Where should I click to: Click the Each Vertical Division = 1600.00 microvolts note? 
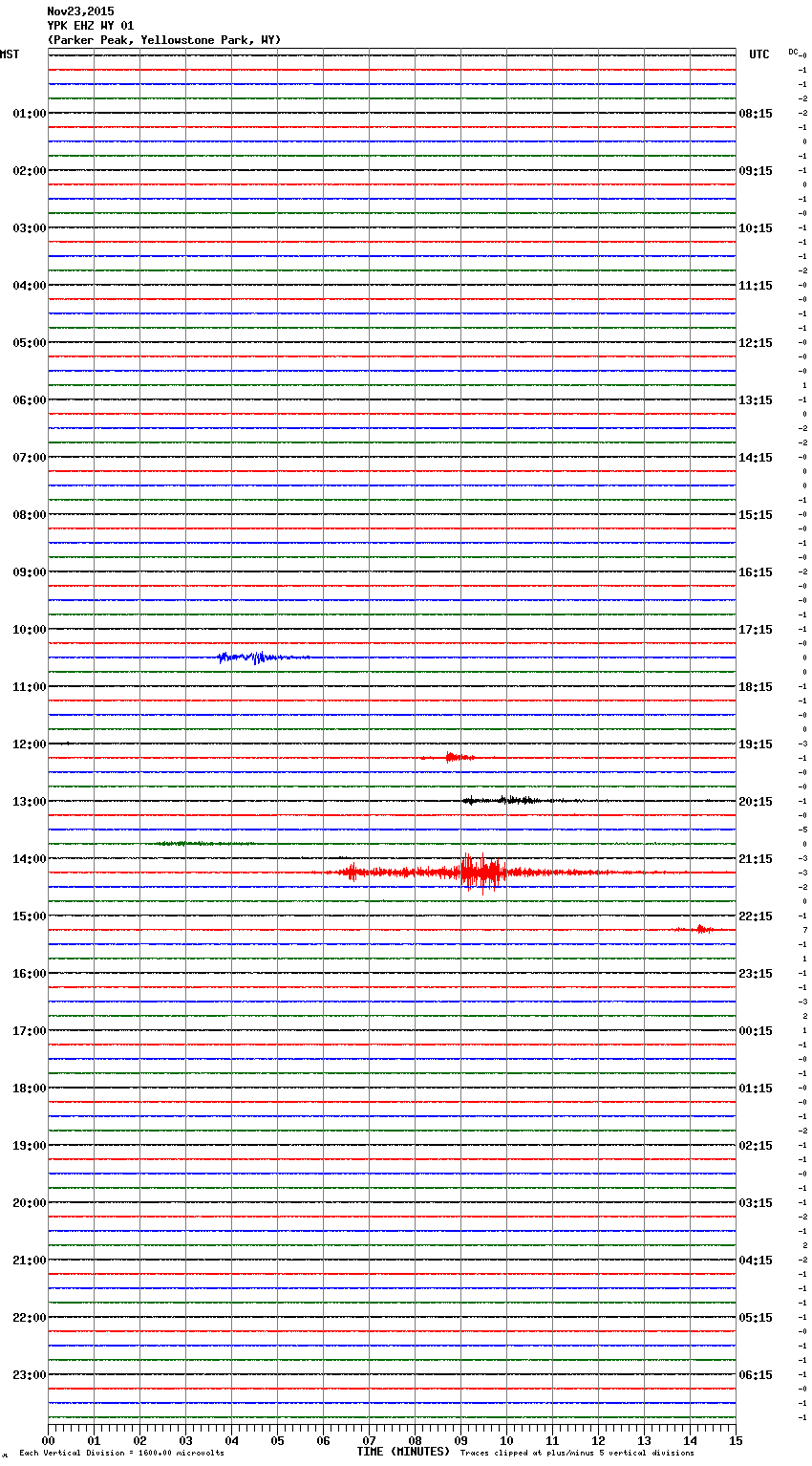pos(121,1454)
